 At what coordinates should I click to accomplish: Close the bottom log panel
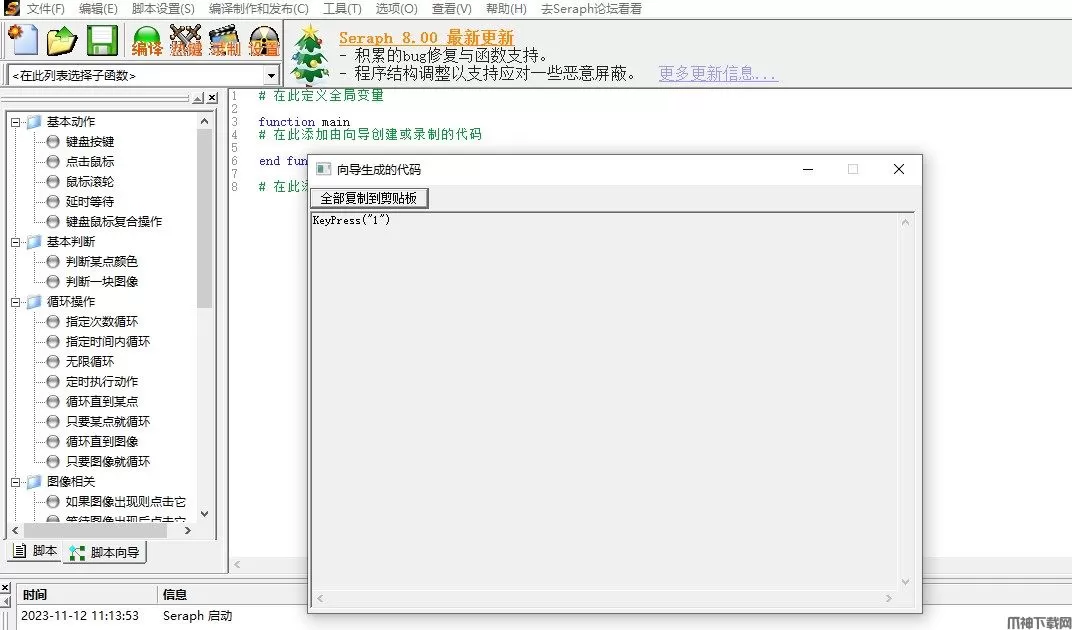(5, 588)
